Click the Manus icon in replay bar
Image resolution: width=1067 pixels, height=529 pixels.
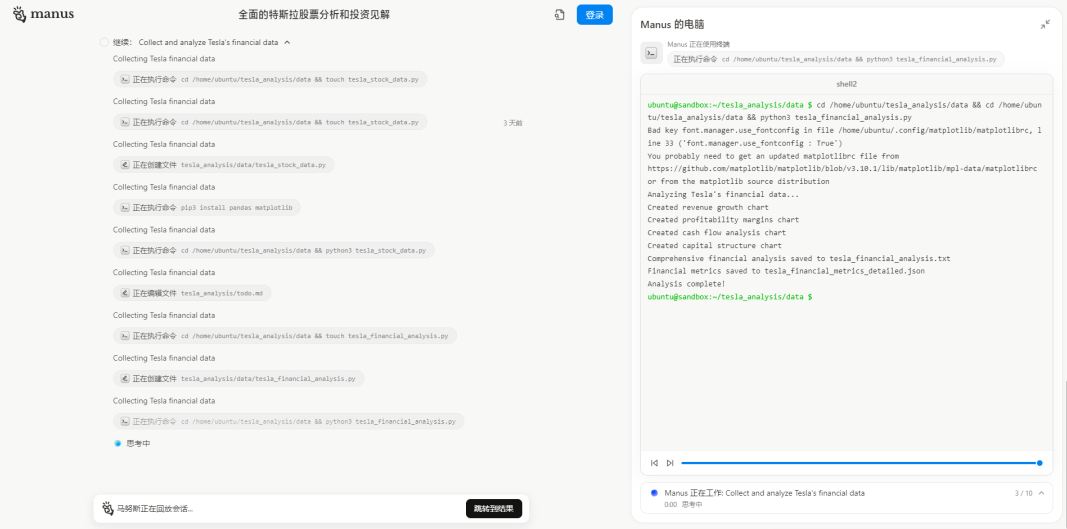(x=108, y=509)
